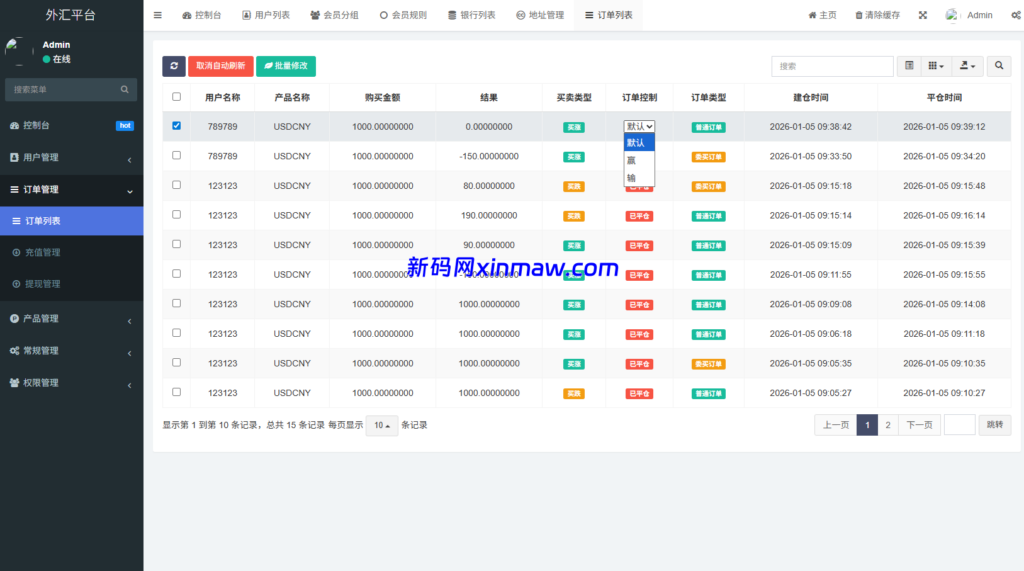Expand 产品管理 sidebar menu
This screenshot has width=1024, height=571.
[x=71, y=319]
